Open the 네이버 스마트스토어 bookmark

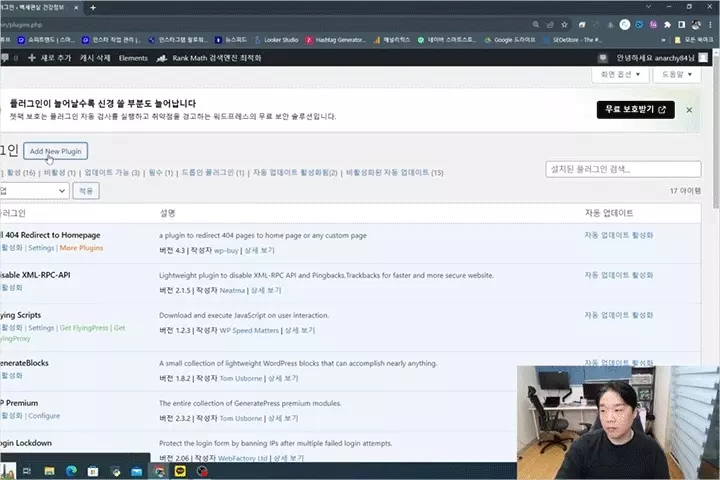[x=447, y=40]
